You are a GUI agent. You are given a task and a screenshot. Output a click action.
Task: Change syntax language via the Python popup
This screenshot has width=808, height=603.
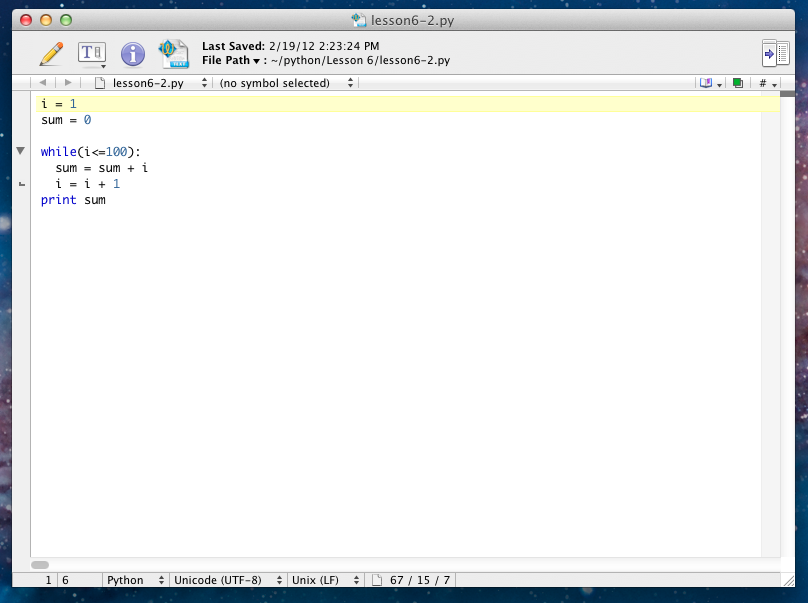click(135, 580)
